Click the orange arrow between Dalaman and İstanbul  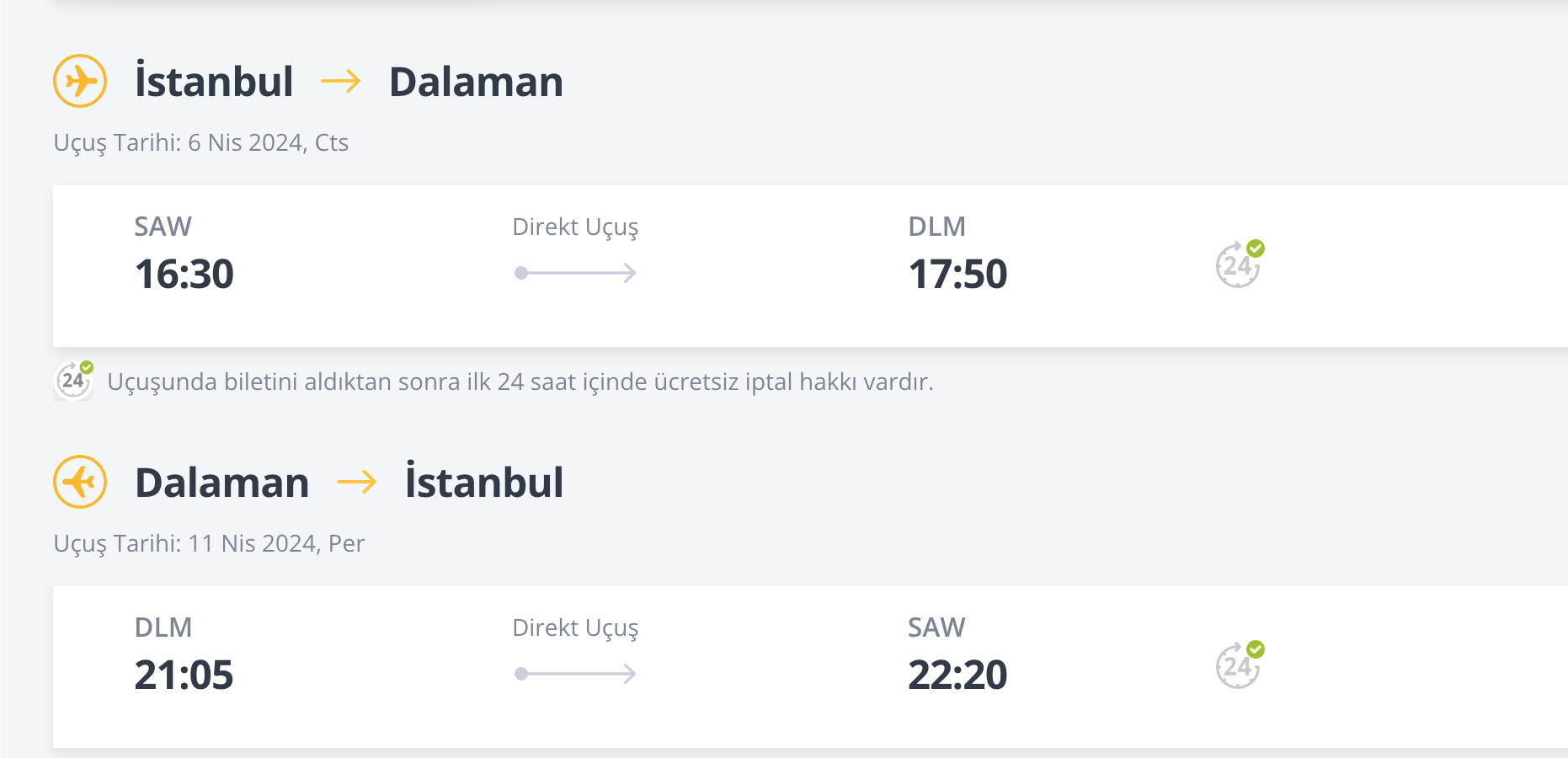click(x=357, y=483)
